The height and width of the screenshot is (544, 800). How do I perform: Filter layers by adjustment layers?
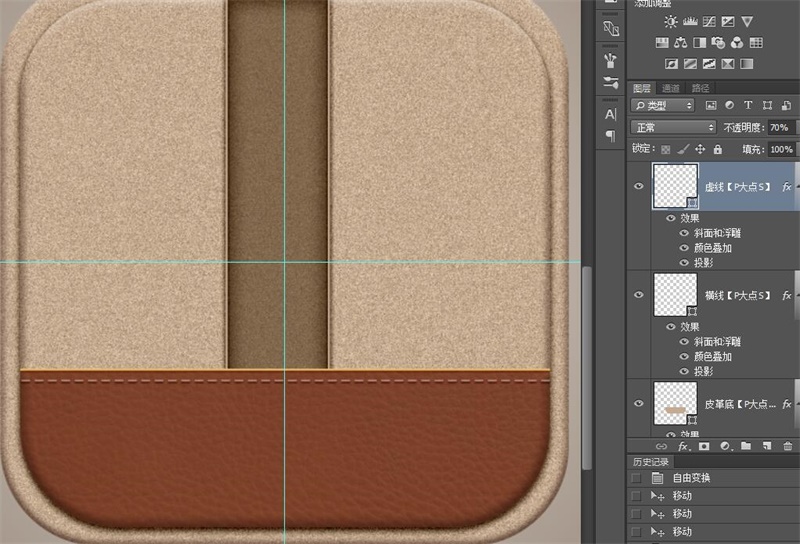[730, 105]
